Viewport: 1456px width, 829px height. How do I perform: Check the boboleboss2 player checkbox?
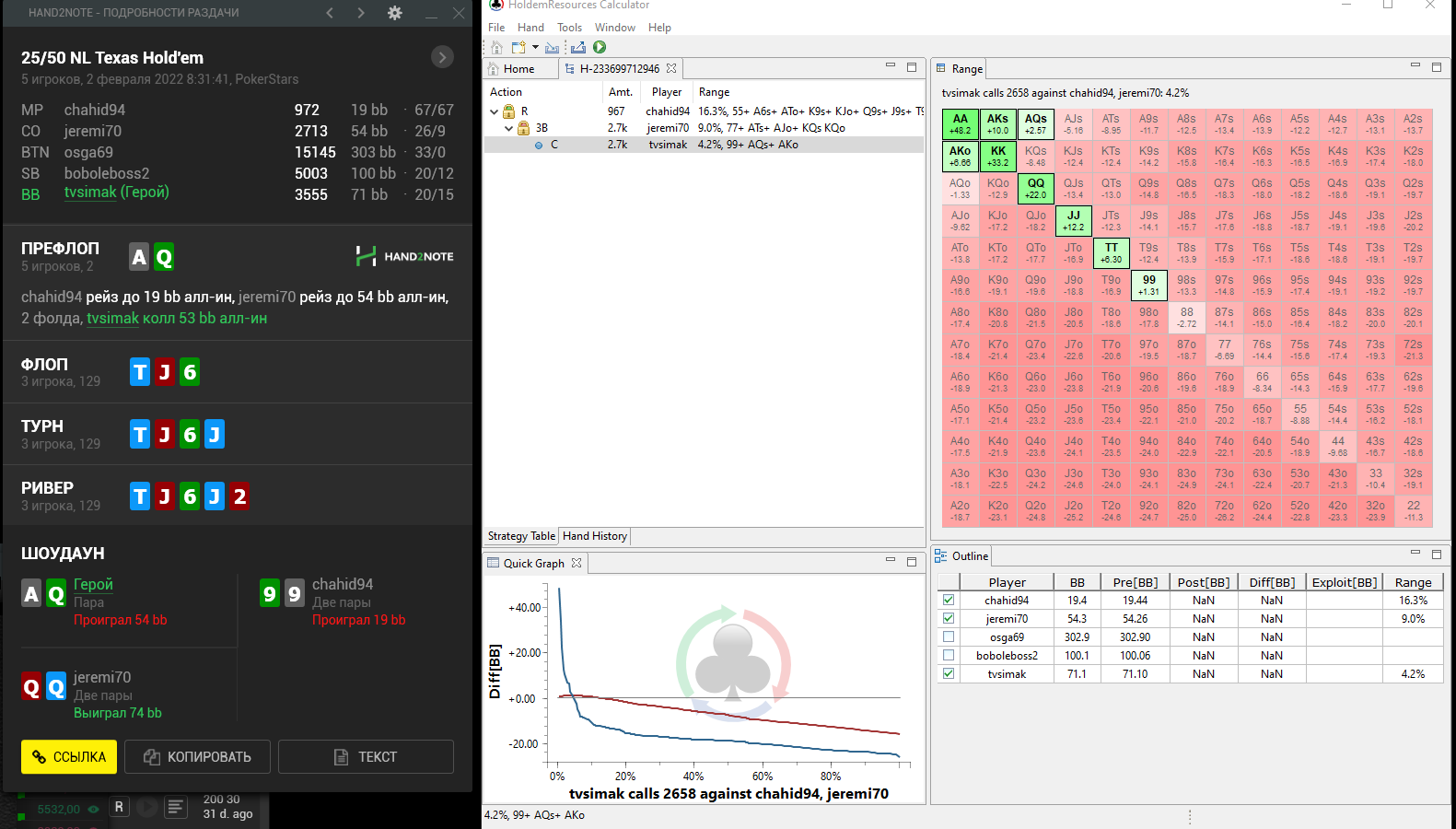(949, 655)
